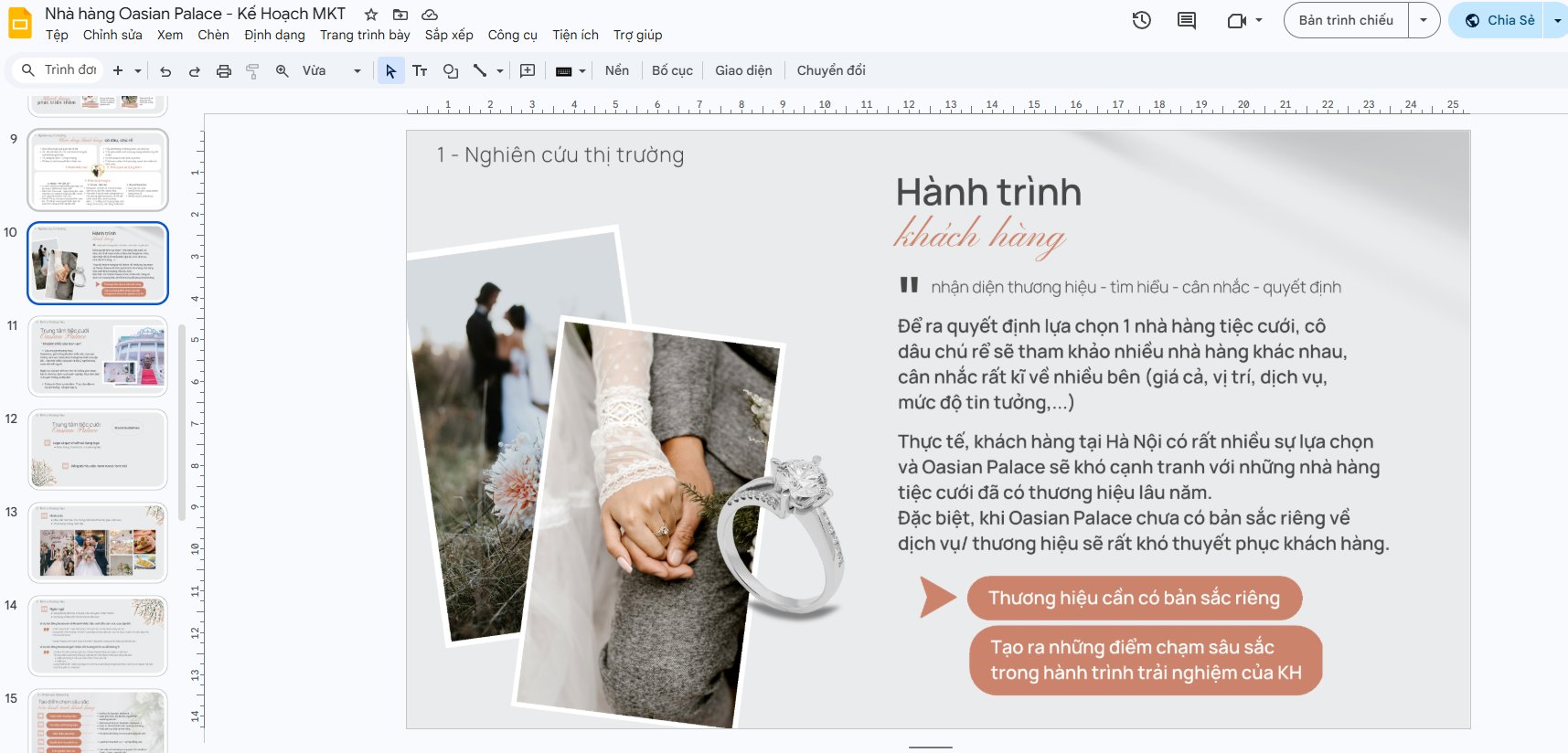Click the 'nhận diện thương hiệu' subtitle line
This screenshot has width=1568, height=753.
[x=1136, y=287]
